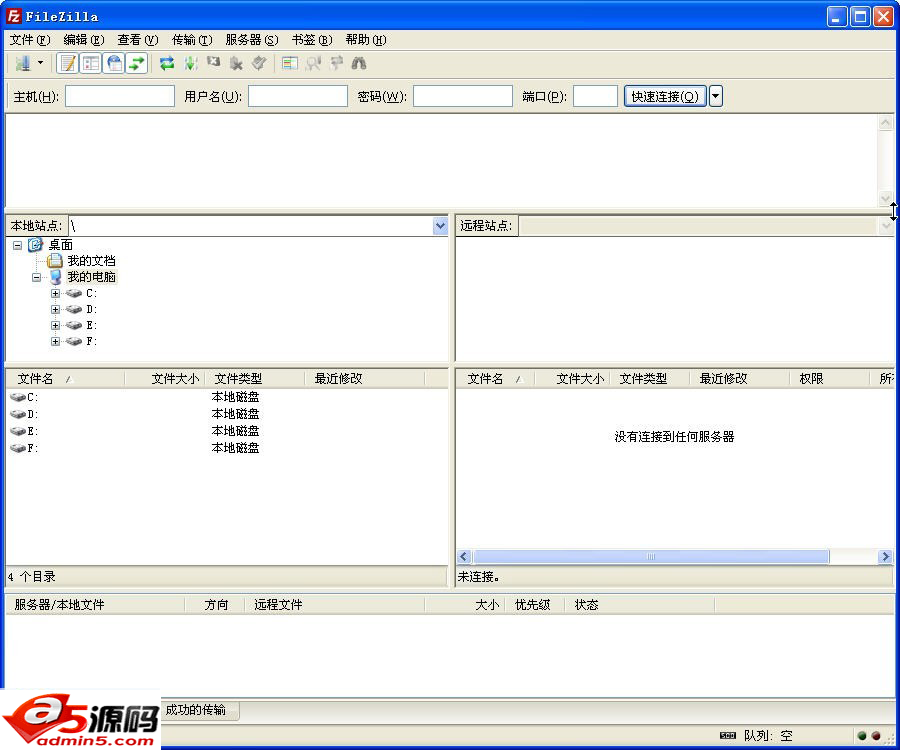Click the 密码(W) password field
Image resolution: width=900 pixels, height=750 pixels.
point(463,96)
